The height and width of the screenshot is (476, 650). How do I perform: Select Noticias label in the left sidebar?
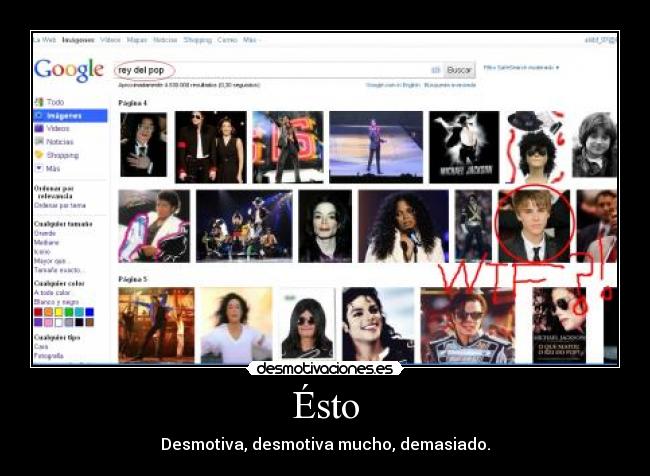click(x=60, y=142)
